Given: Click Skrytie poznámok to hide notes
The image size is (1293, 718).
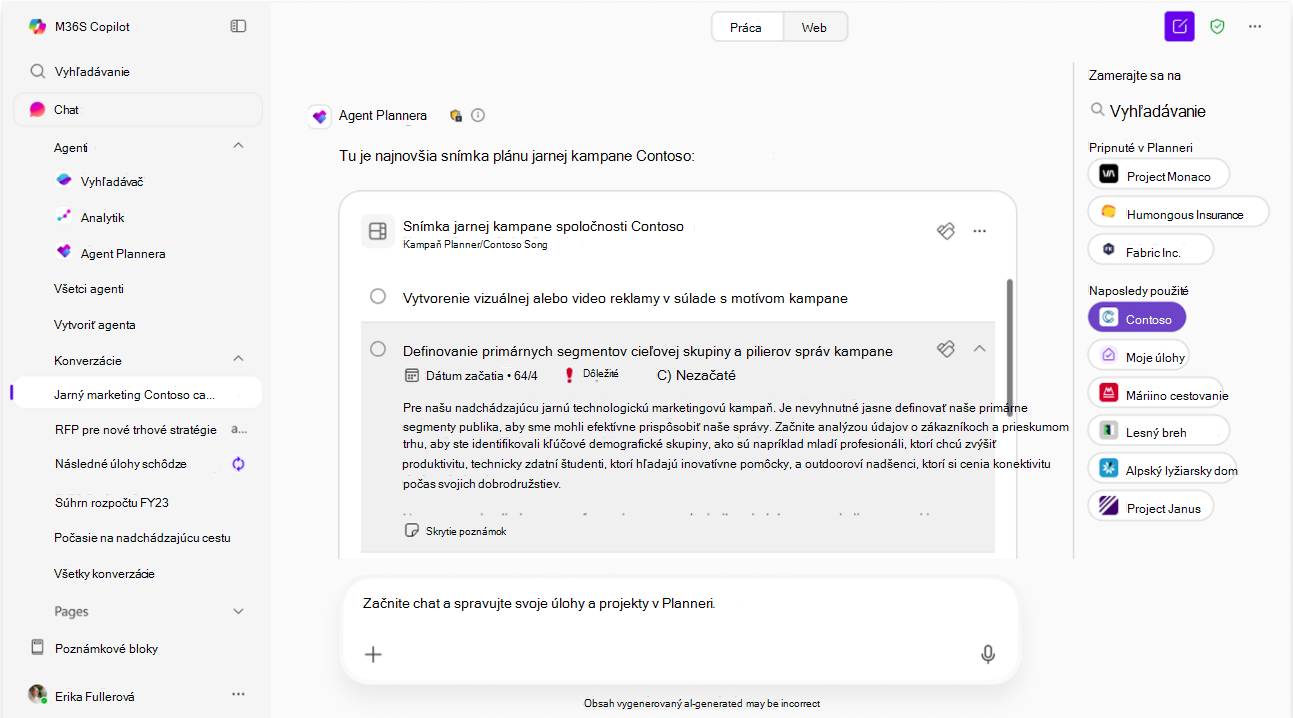Looking at the screenshot, I should coord(455,531).
